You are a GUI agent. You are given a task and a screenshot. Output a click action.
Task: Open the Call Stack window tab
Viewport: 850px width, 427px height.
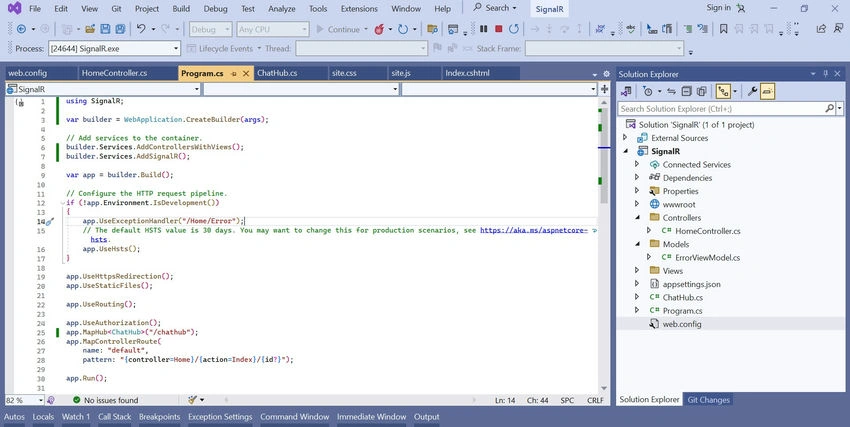click(114, 417)
